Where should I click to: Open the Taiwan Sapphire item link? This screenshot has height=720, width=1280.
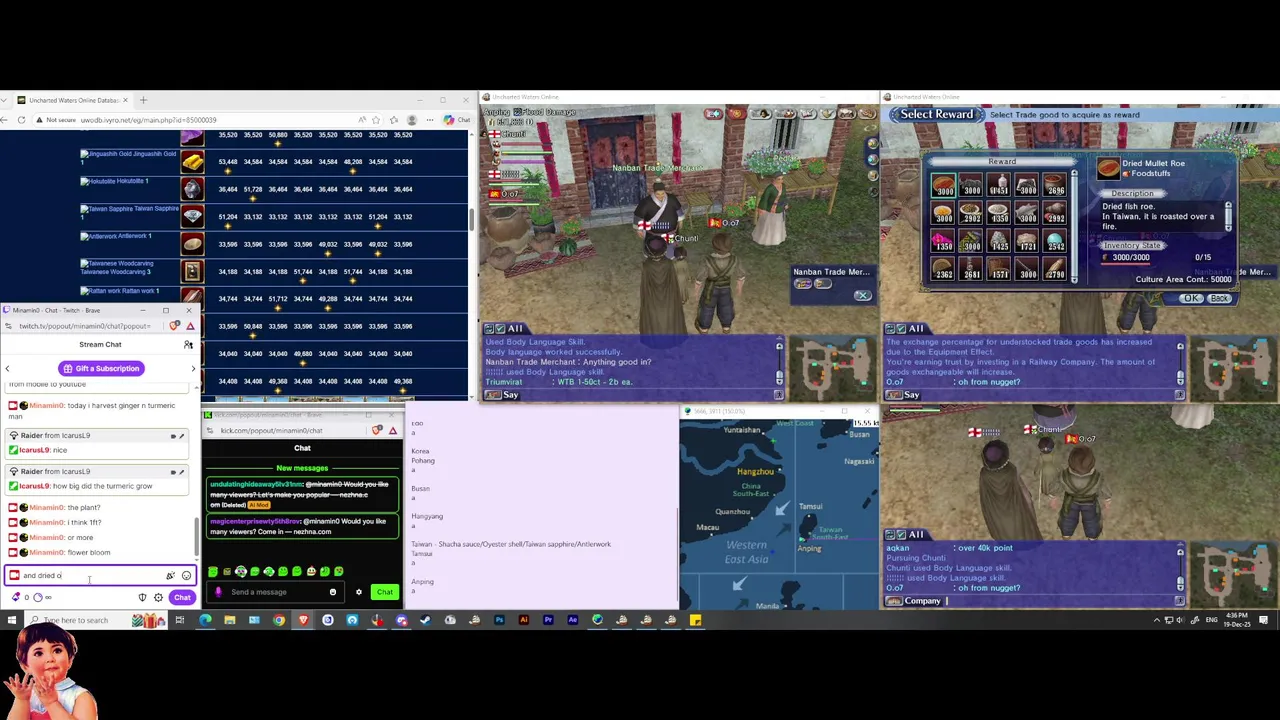click(129, 208)
